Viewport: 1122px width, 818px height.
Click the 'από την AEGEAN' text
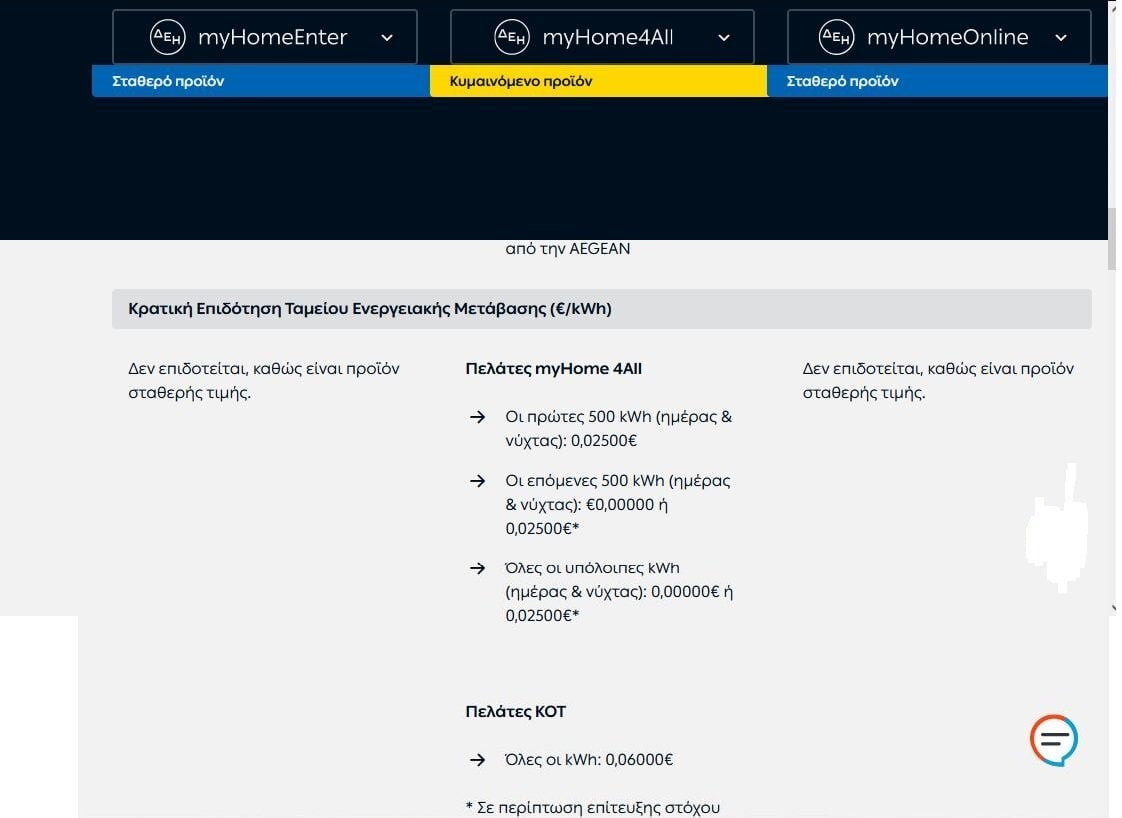(x=567, y=249)
